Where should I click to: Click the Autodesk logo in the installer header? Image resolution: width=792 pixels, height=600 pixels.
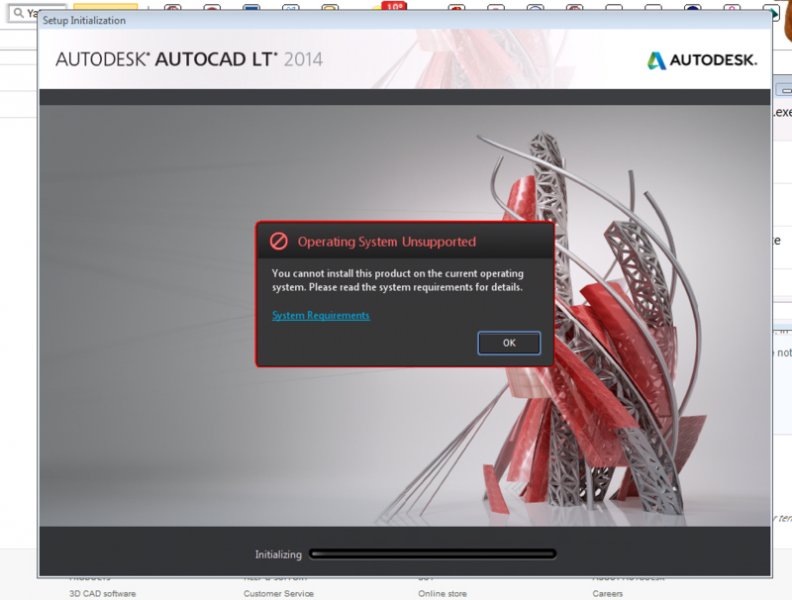tap(702, 60)
